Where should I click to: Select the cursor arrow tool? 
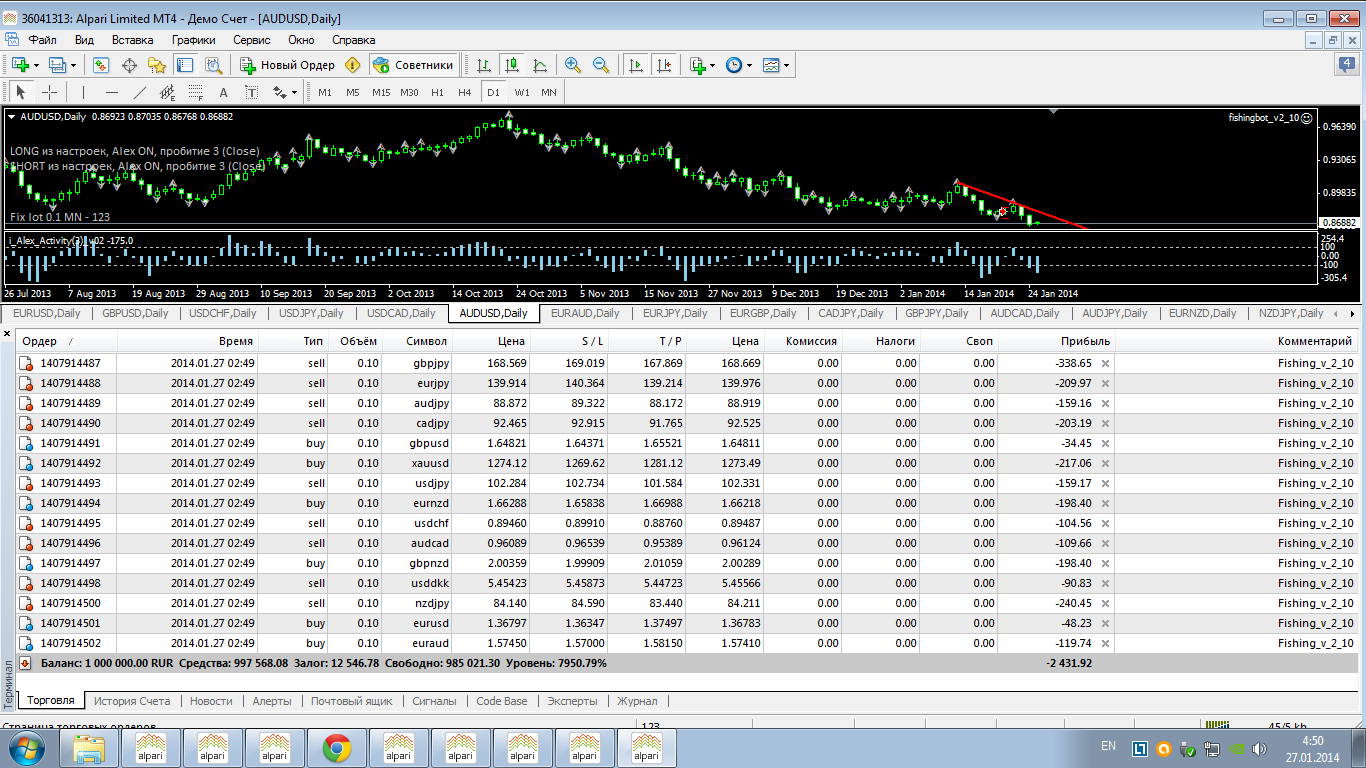[x=21, y=92]
